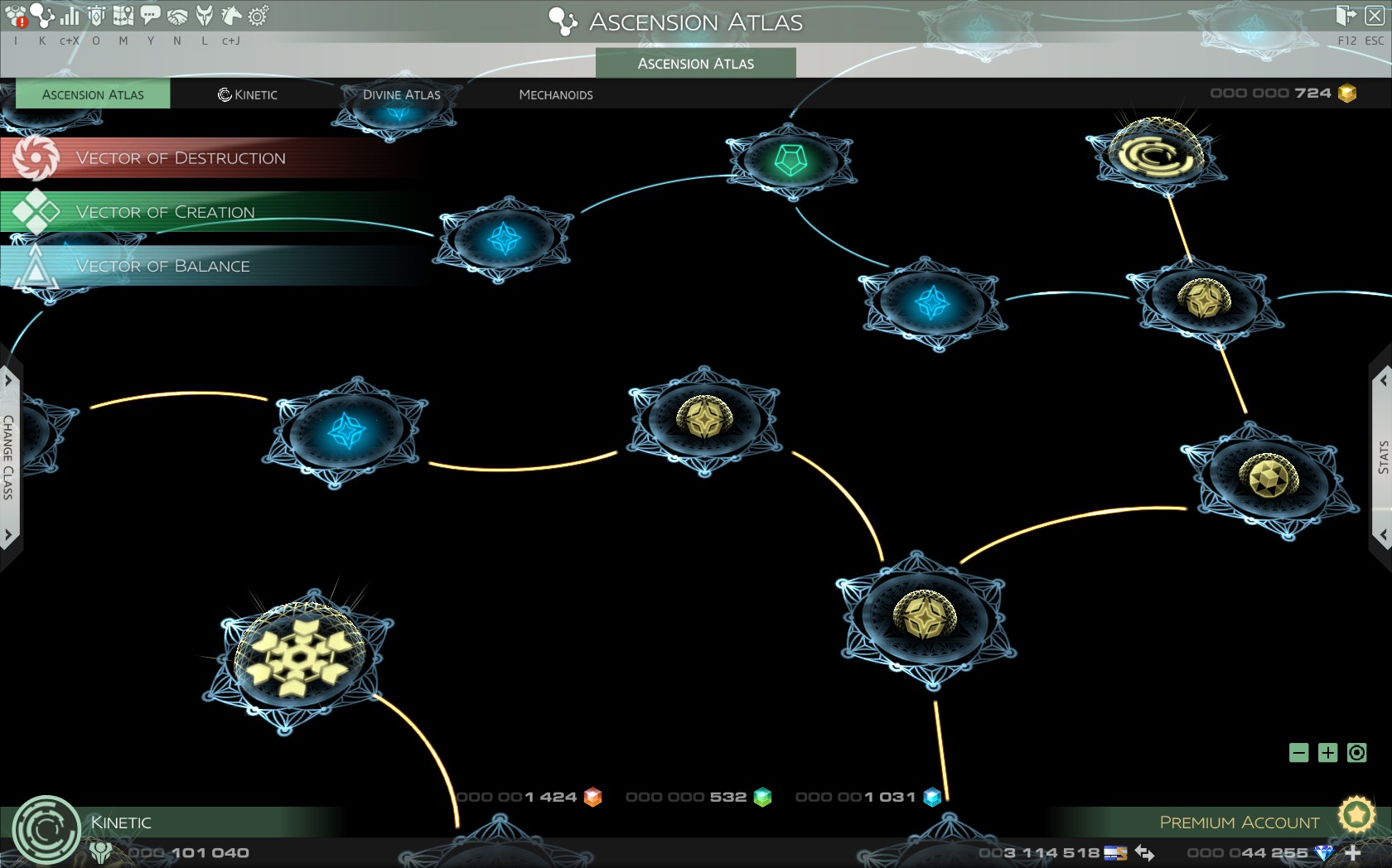Screen dimensions: 1392x868
Task: Click the exit door icon labeled F12
Action: click(1346, 16)
